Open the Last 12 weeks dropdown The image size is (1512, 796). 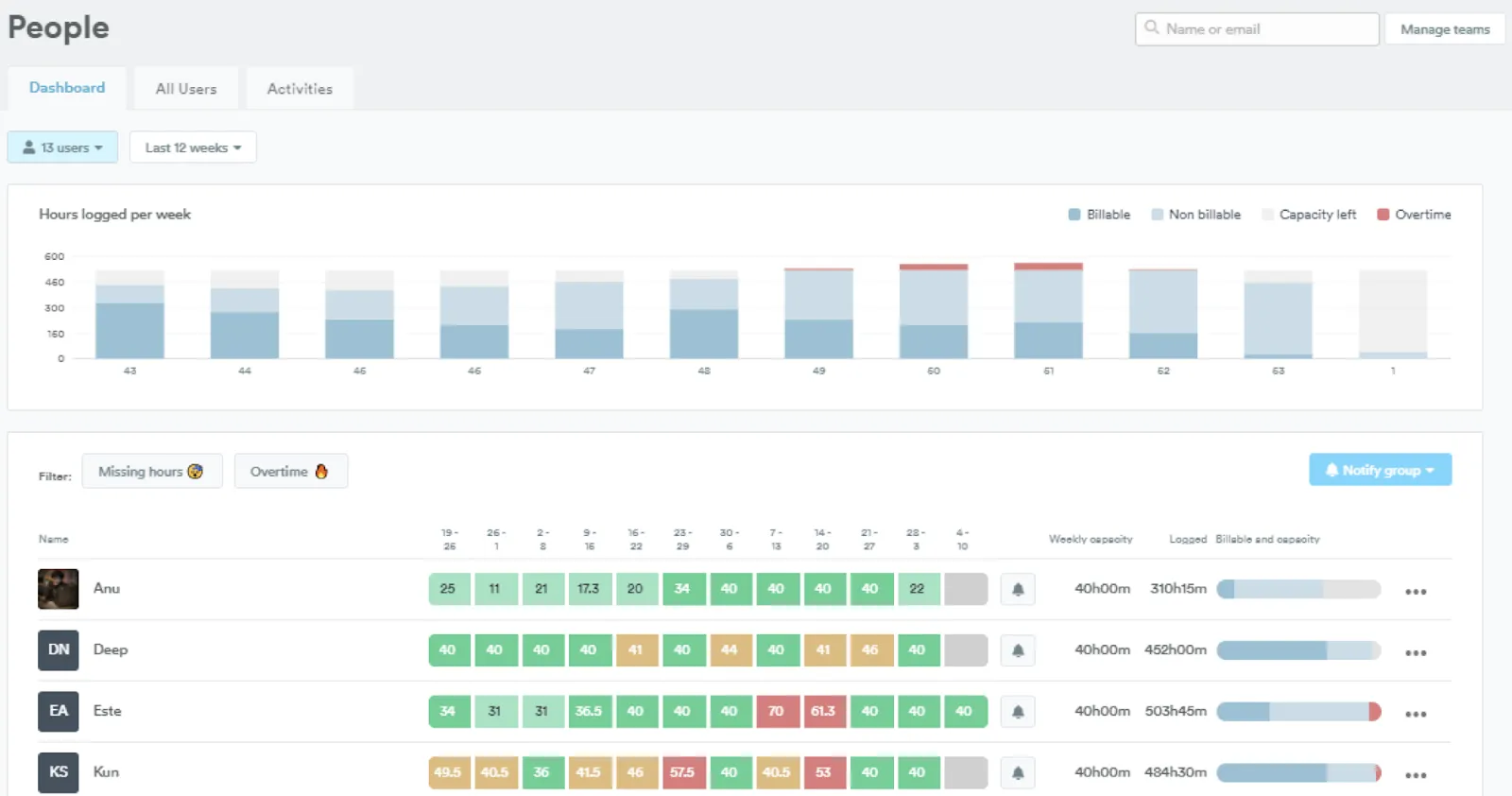[193, 147]
